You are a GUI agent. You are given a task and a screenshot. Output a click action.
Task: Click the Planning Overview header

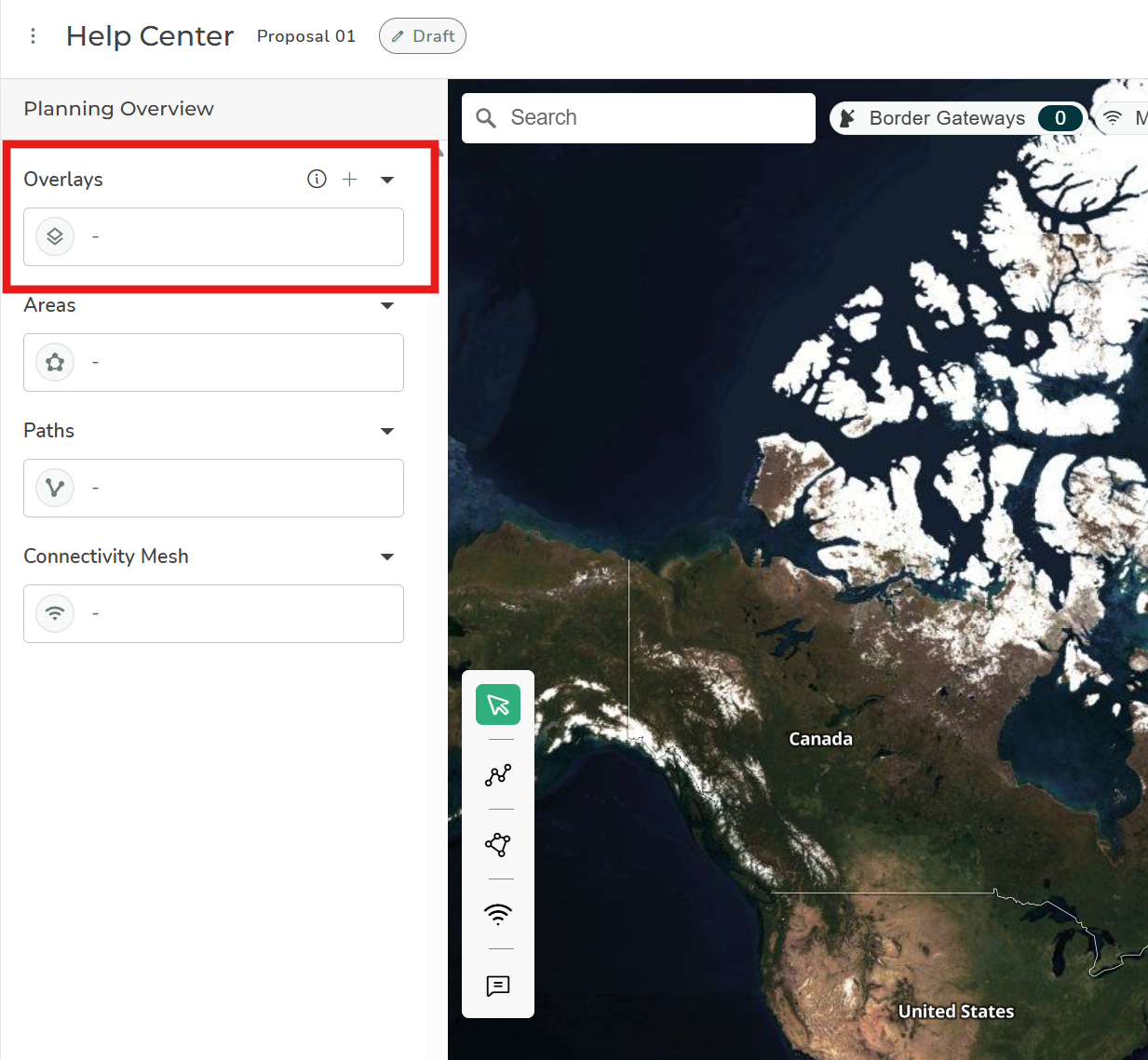tap(119, 109)
